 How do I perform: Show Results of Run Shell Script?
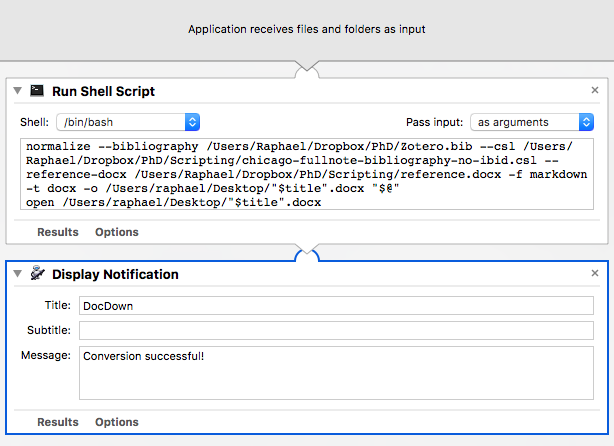tap(58, 232)
